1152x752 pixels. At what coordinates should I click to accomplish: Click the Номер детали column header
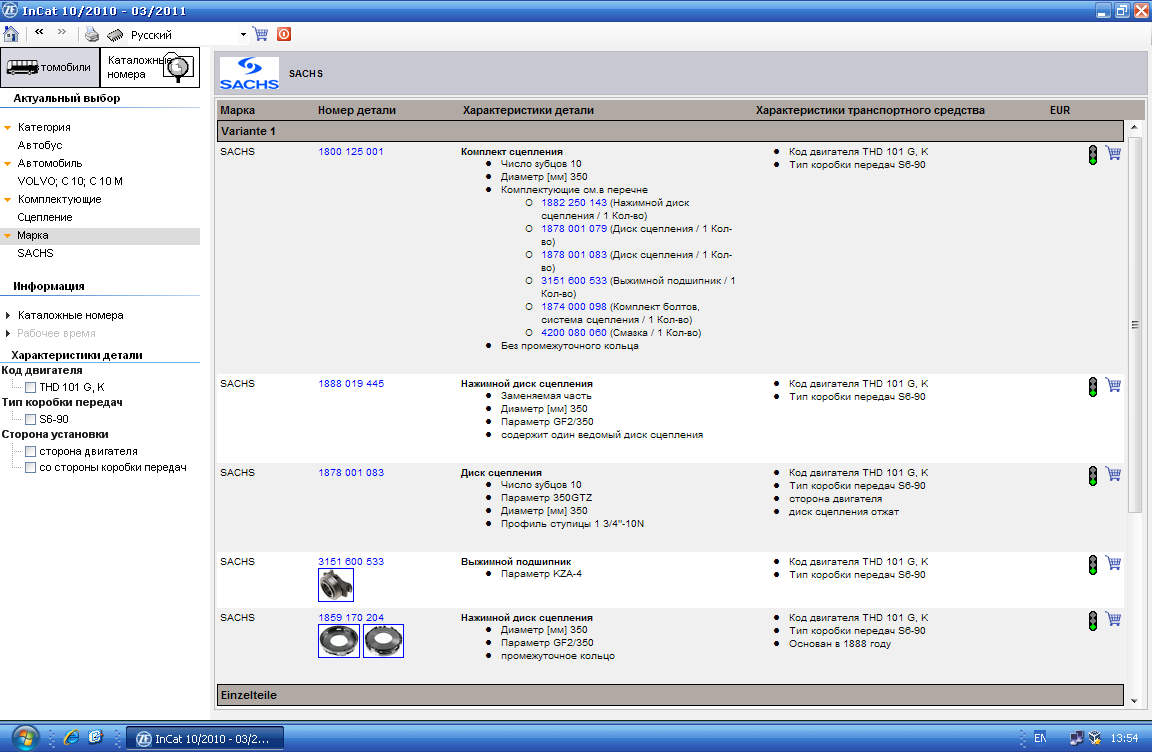pyautogui.click(x=356, y=111)
